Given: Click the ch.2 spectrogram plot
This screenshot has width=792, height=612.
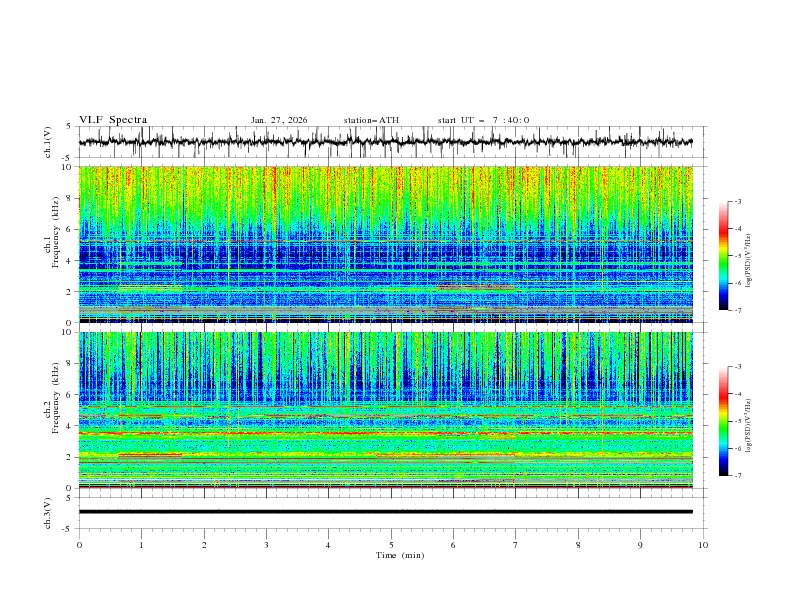Looking at the screenshot, I should point(385,410).
